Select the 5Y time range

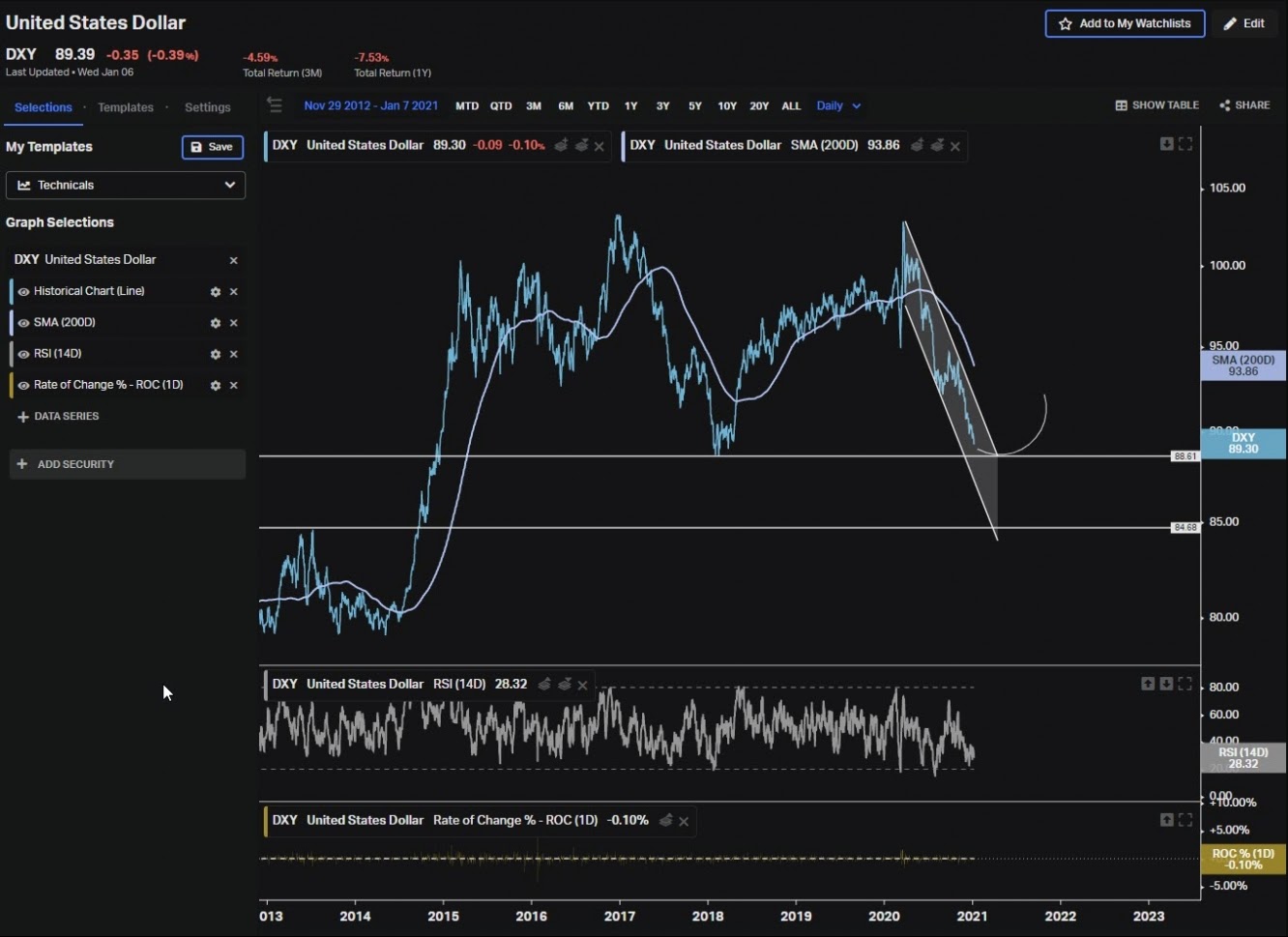tap(695, 106)
